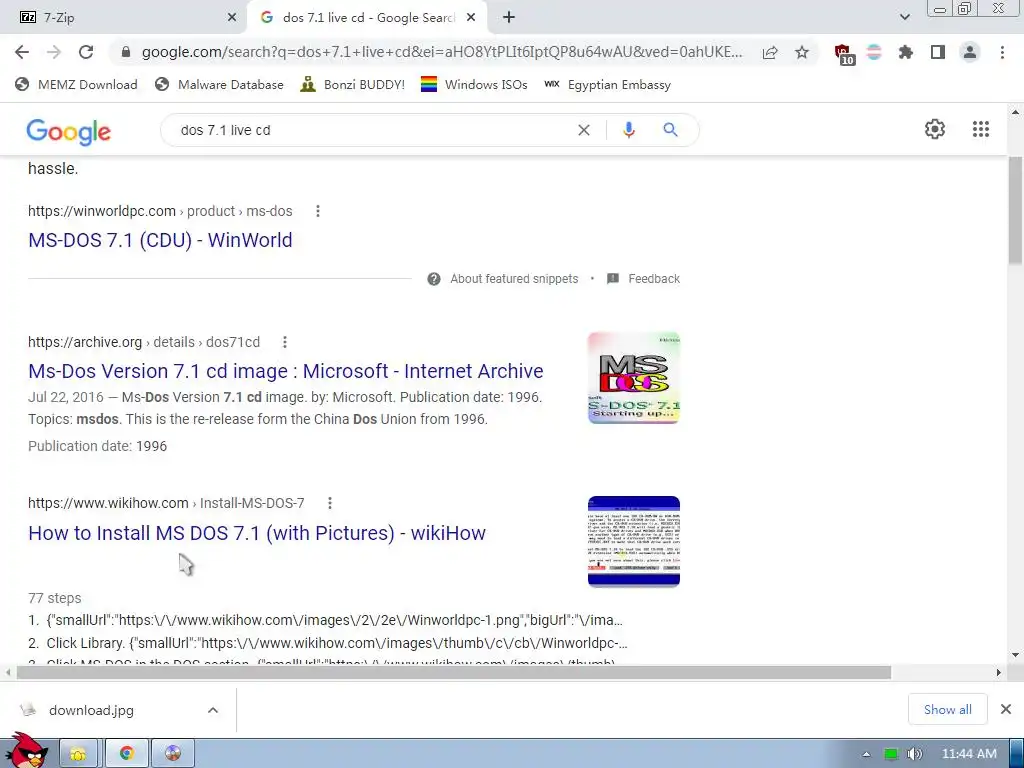
Task: Click the Feedback flag icon
Action: point(613,279)
